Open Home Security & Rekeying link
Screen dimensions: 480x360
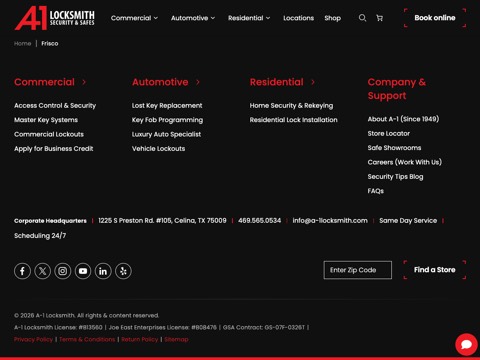(x=291, y=106)
